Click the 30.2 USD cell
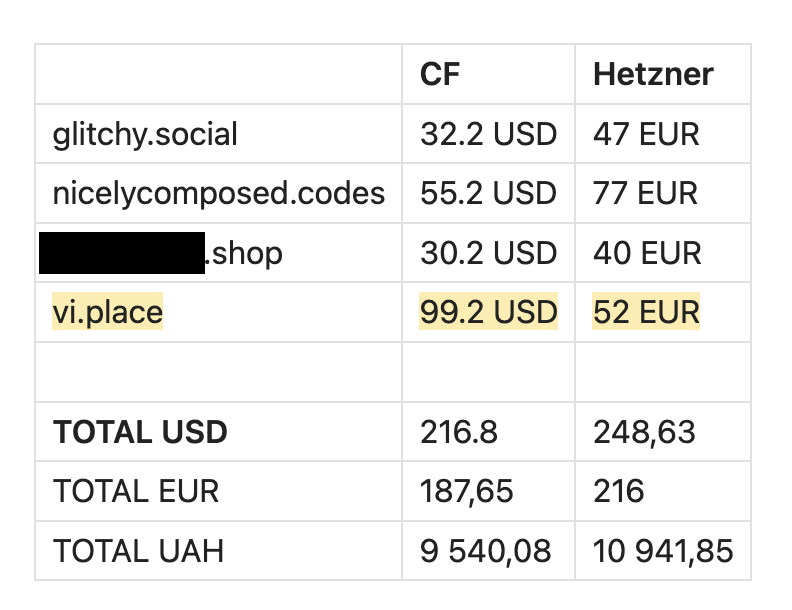The height and width of the screenshot is (610, 792). (488, 253)
